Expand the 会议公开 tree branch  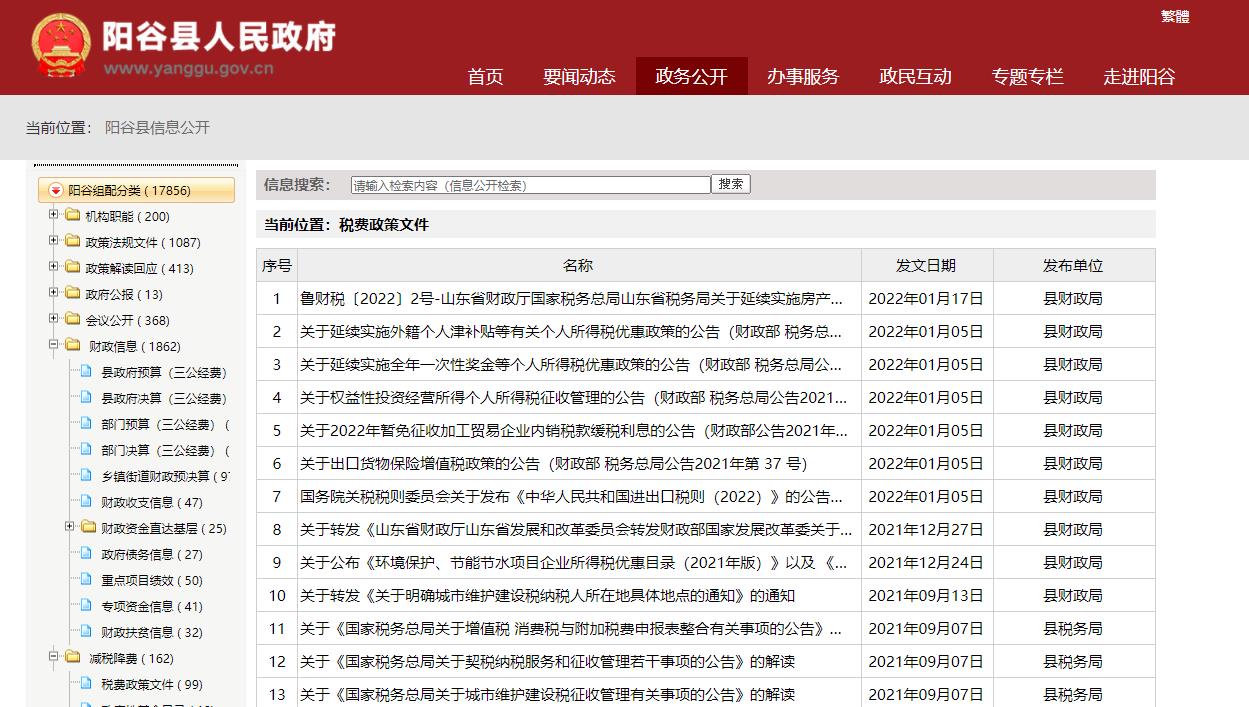click(54, 319)
